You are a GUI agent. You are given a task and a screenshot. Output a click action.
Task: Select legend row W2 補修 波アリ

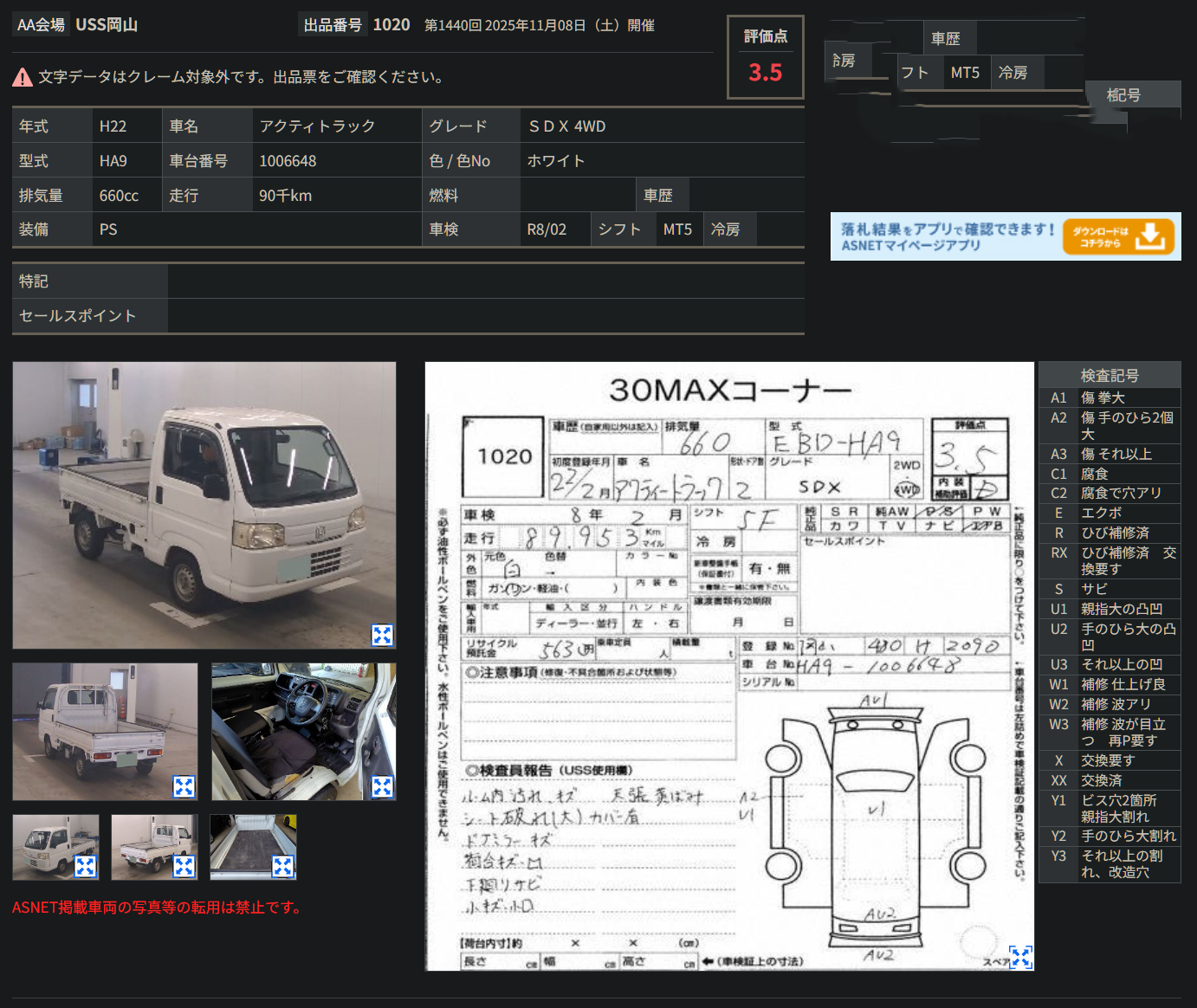point(1110,704)
